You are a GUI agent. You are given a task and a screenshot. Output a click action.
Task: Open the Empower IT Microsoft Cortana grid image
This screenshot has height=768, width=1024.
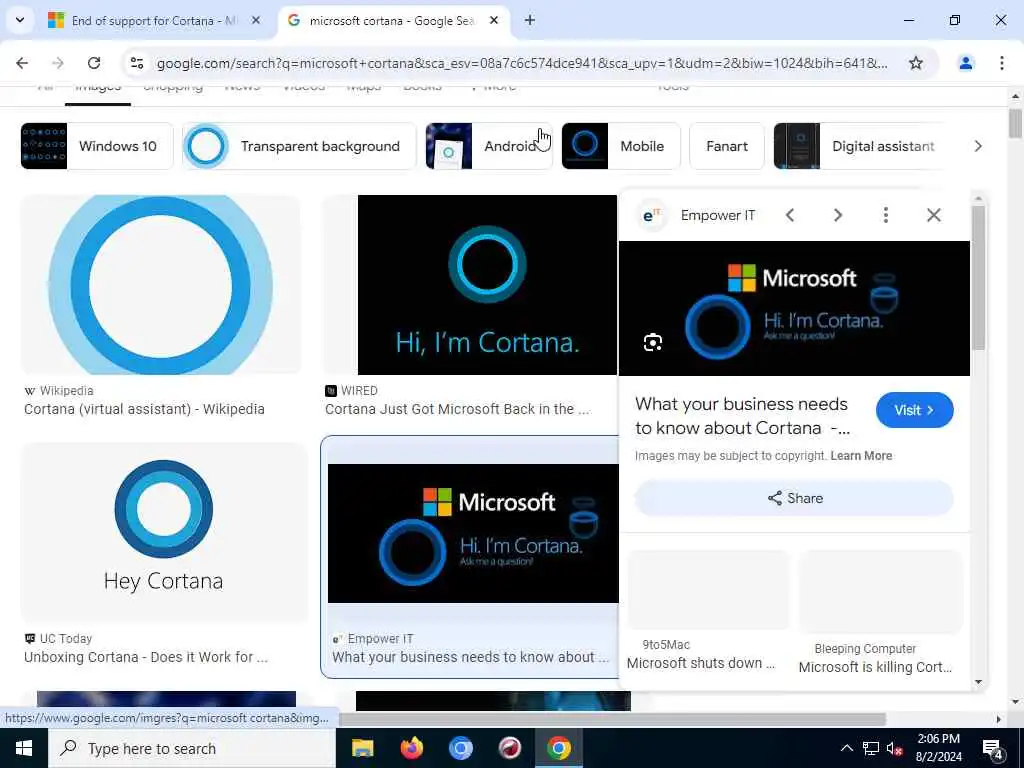[x=473, y=533]
